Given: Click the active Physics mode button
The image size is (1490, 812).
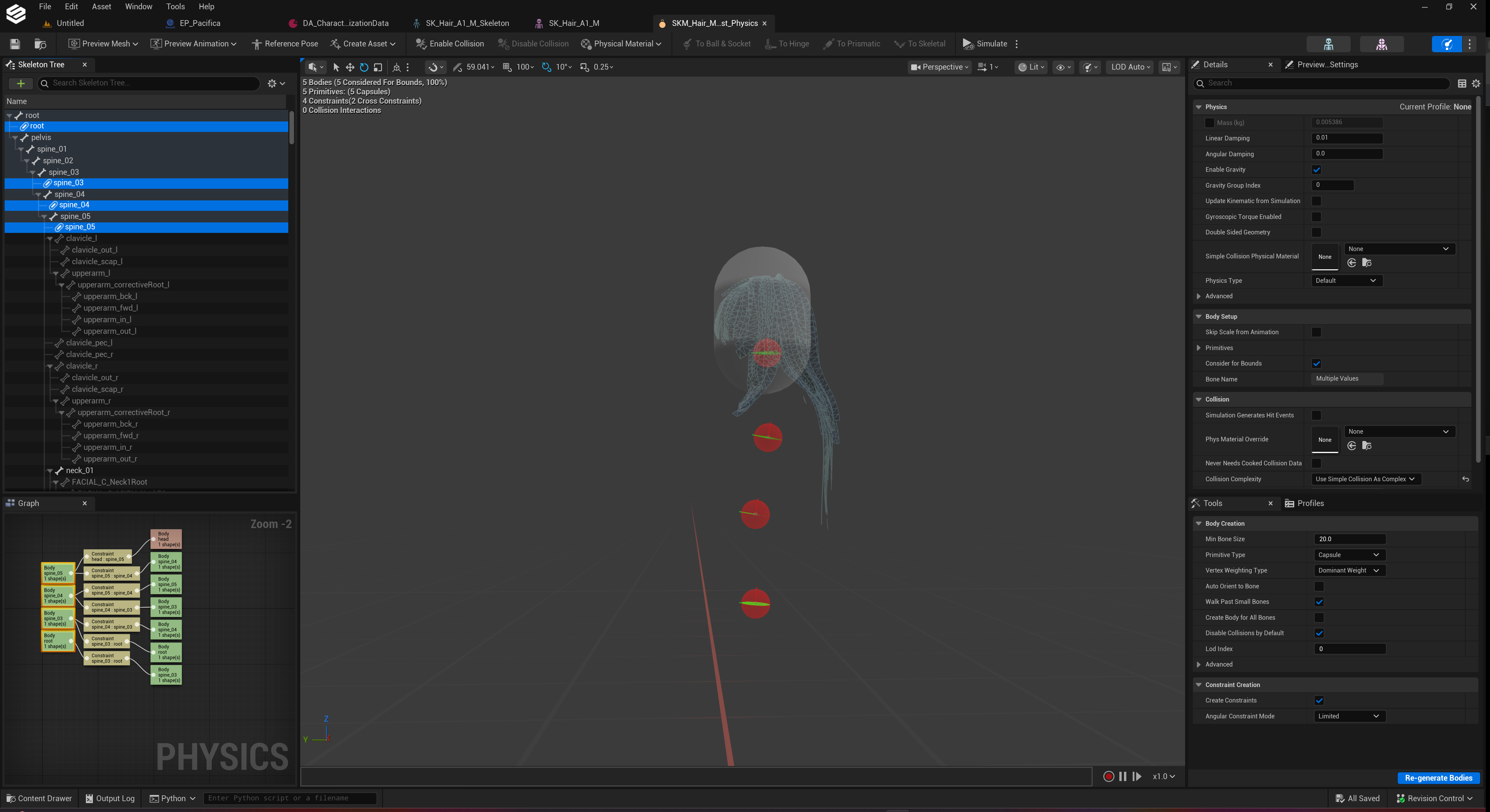Looking at the screenshot, I should coord(1447,44).
